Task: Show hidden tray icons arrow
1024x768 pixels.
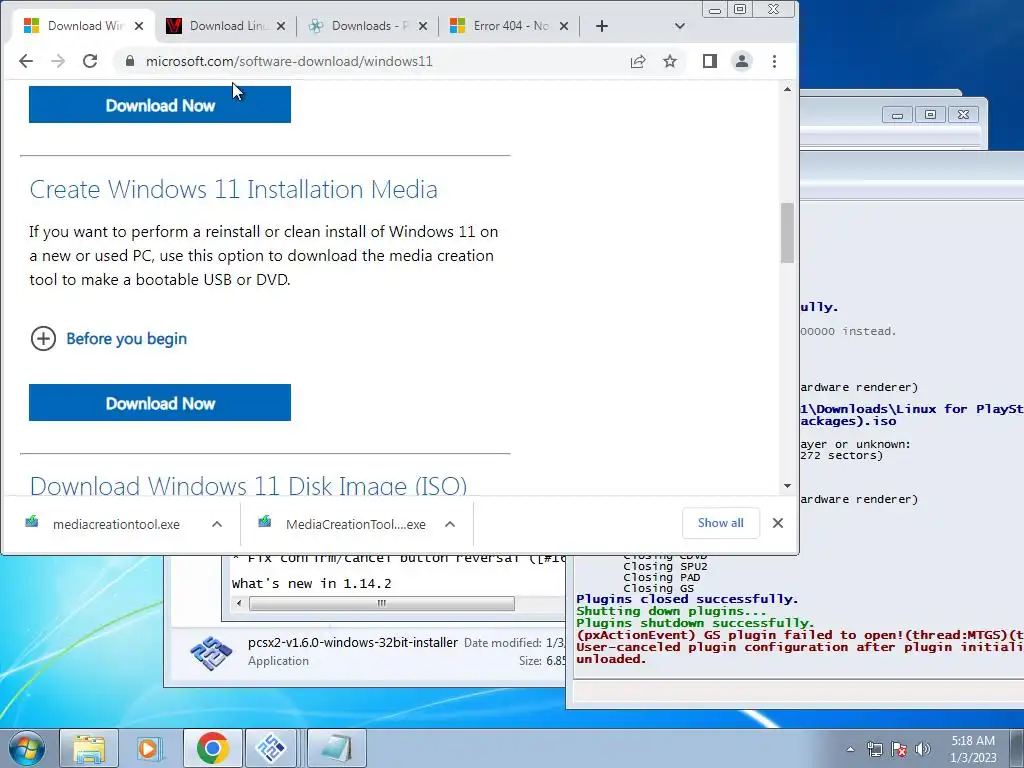Action: (x=850, y=749)
